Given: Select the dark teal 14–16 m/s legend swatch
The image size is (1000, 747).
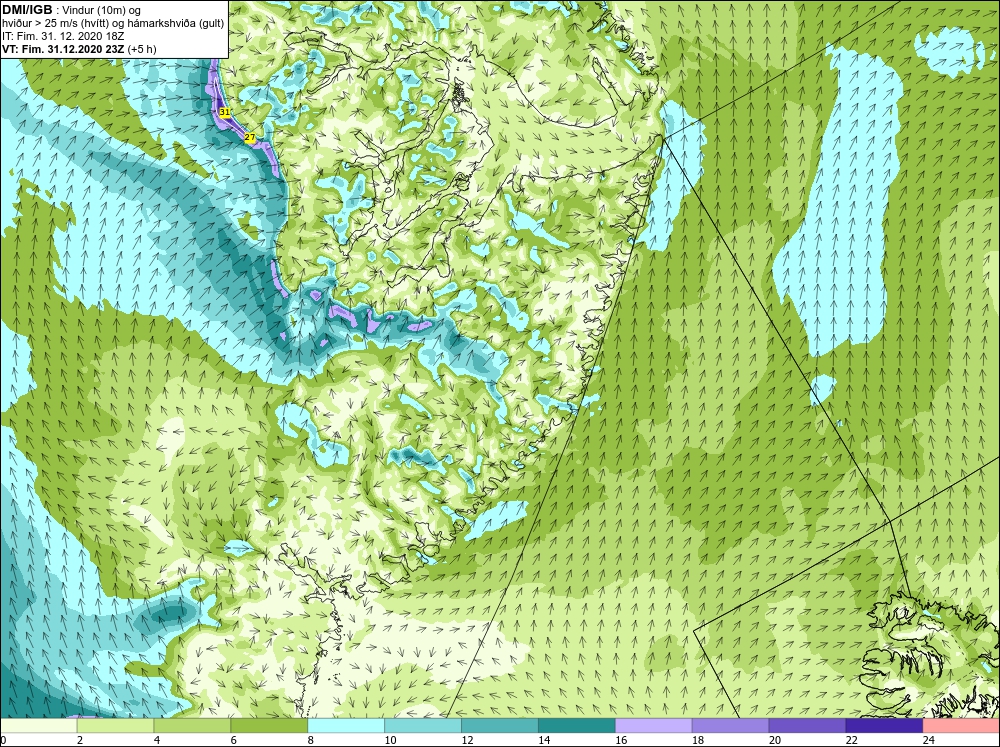Looking at the screenshot, I should [x=577, y=725].
